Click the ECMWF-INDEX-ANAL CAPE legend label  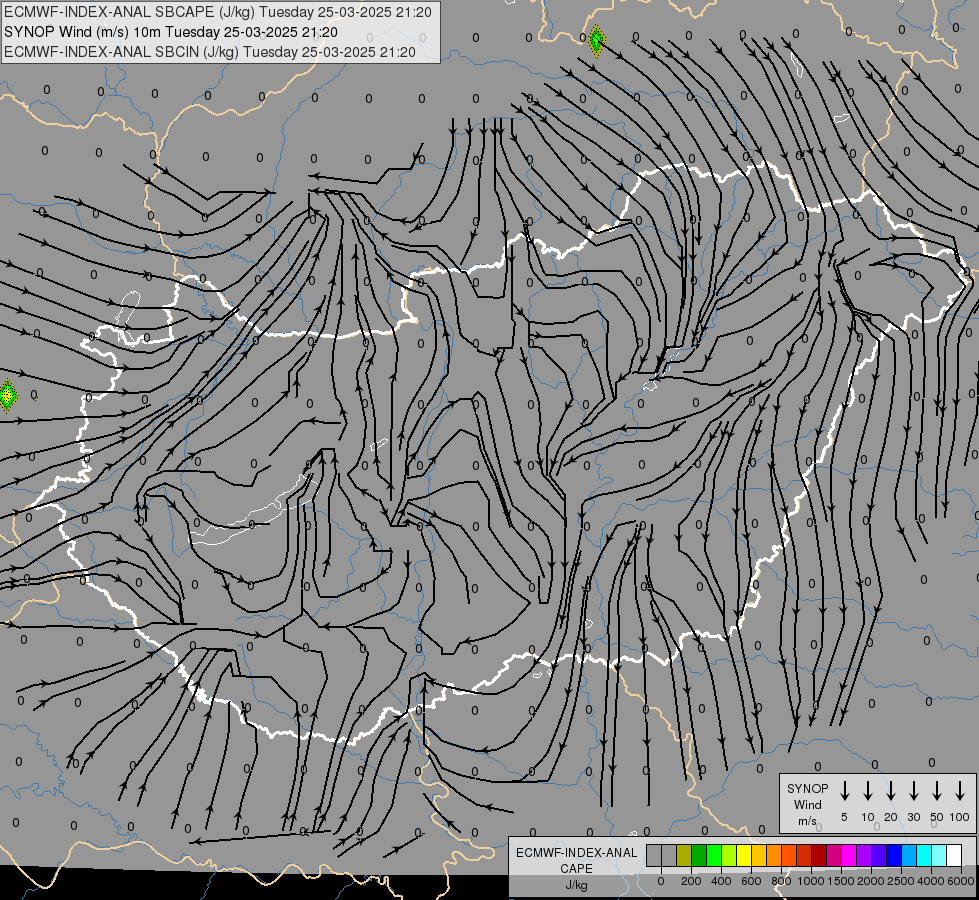pyautogui.click(x=576, y=860)
